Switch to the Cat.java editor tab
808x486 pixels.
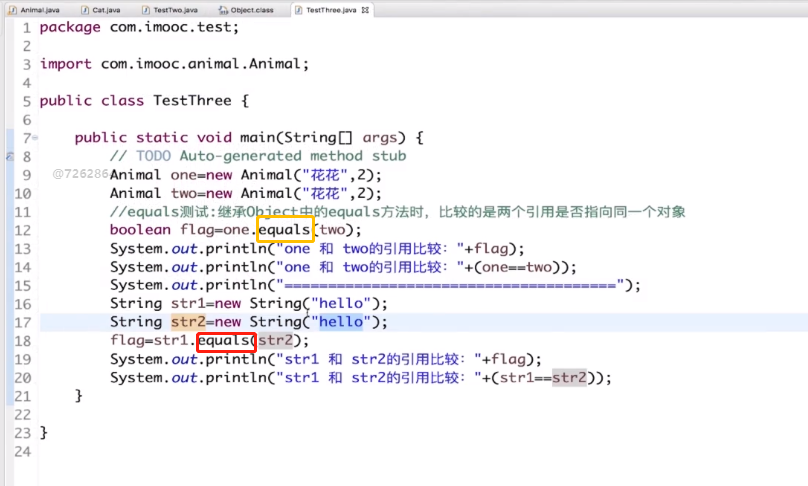101,10
